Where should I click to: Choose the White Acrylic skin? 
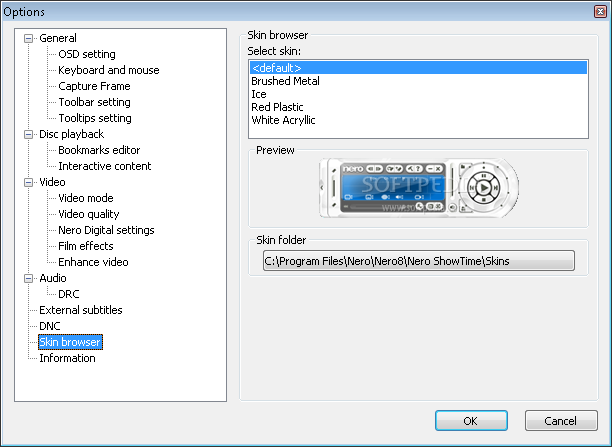pos(418,120)
